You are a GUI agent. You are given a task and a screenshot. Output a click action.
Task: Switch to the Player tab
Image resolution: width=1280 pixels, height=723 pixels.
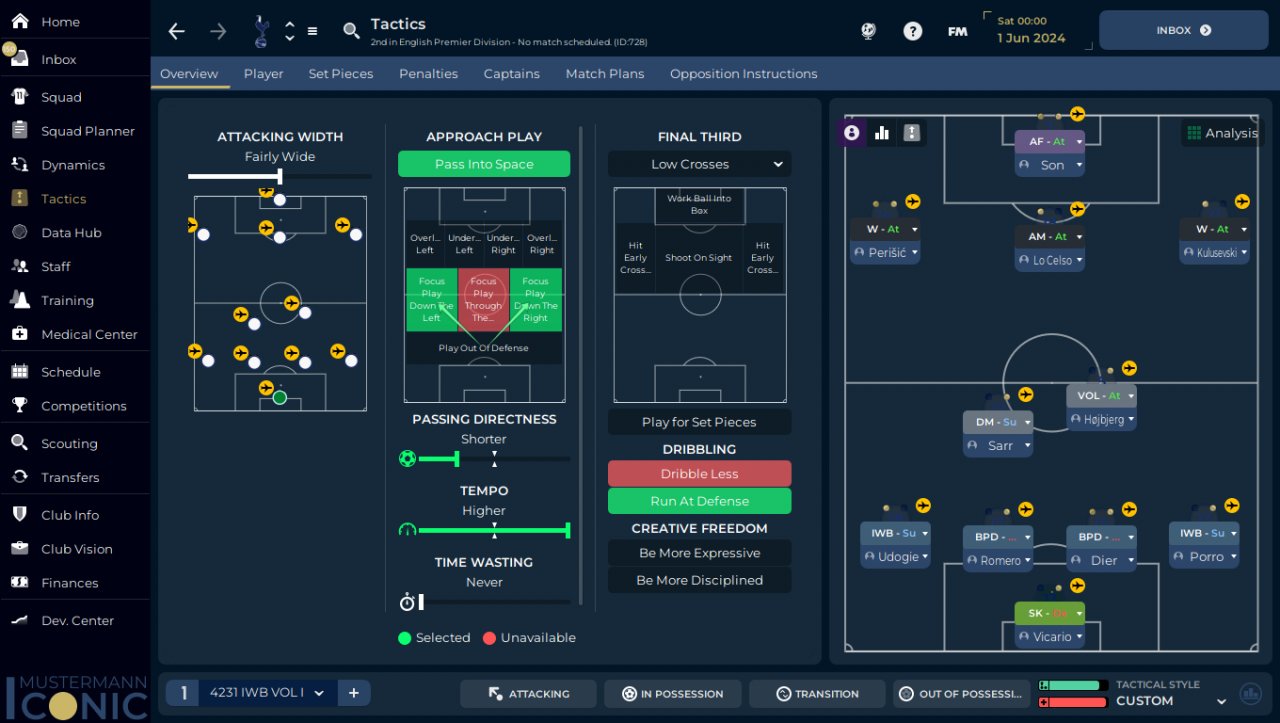coord(264,74)
